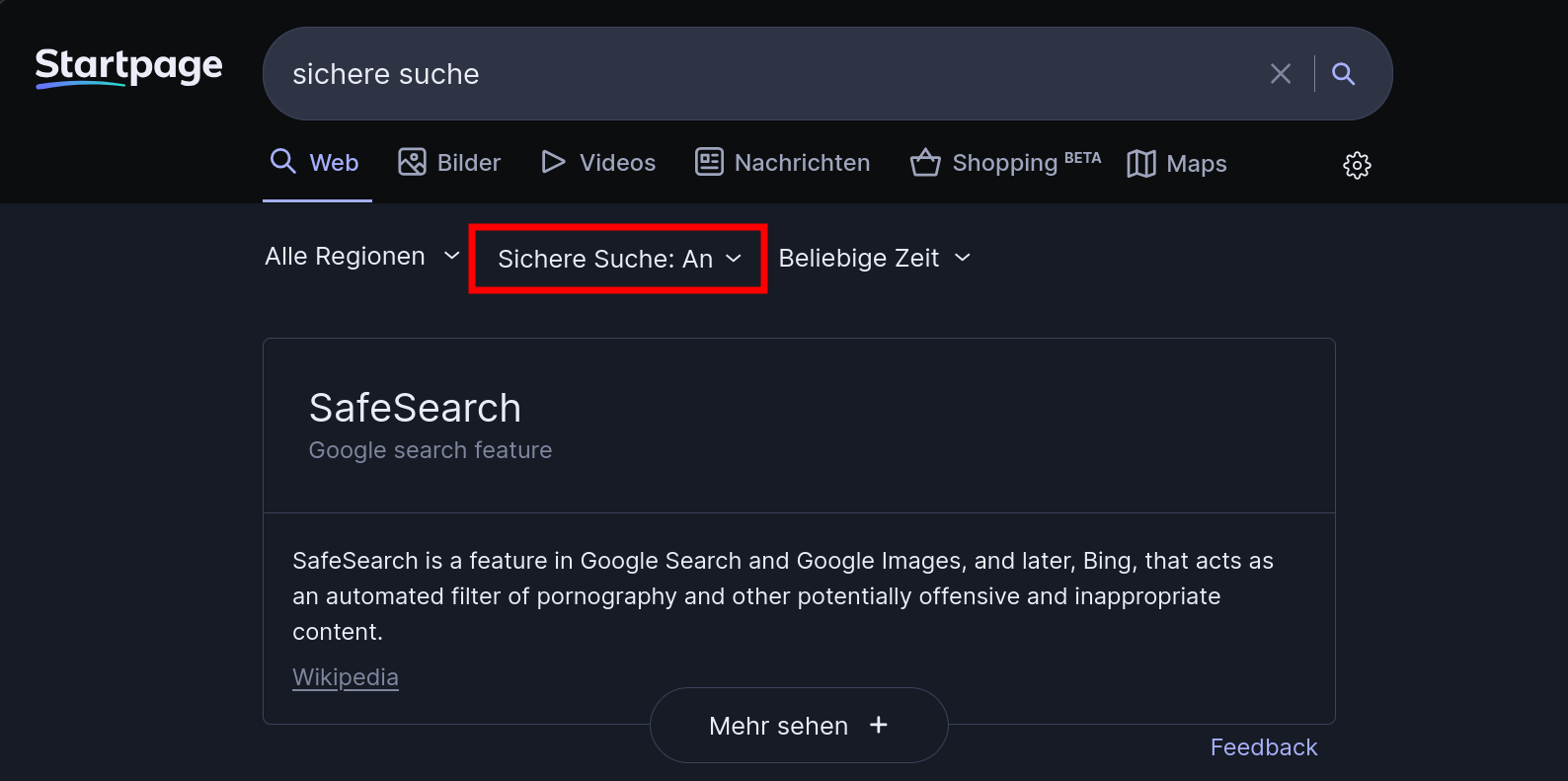Click the Web tab magnifier icon

pos(283,161)
